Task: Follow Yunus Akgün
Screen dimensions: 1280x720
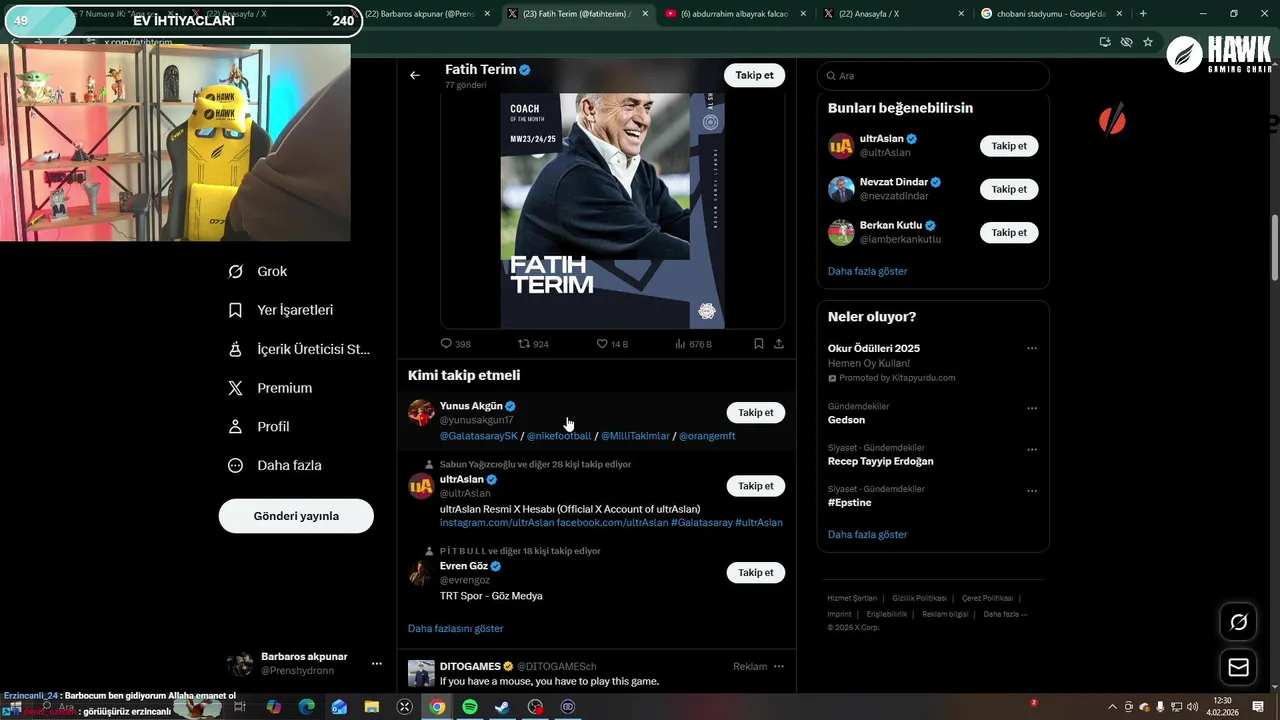Action: tap(755, 412)
